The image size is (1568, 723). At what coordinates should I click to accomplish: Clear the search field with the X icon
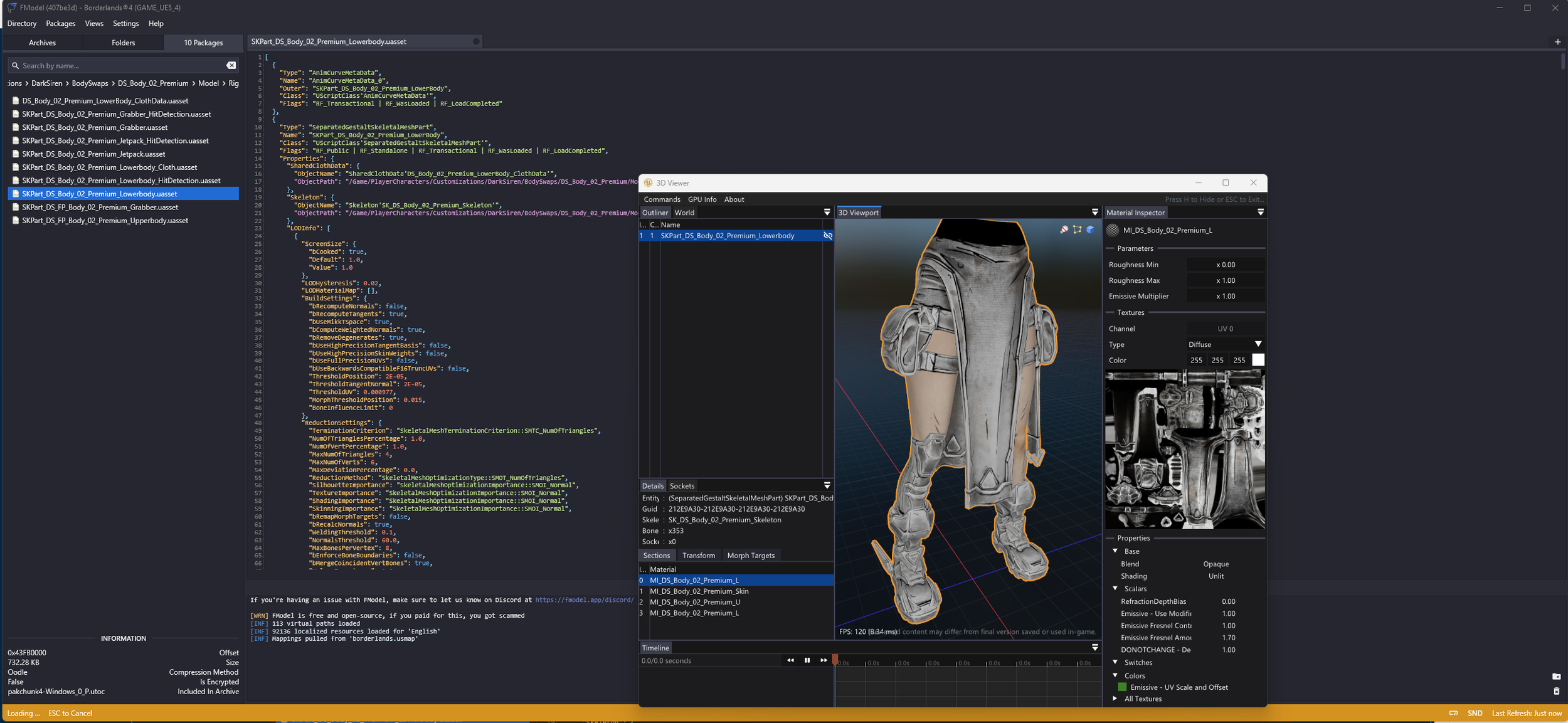coord(231,65)
